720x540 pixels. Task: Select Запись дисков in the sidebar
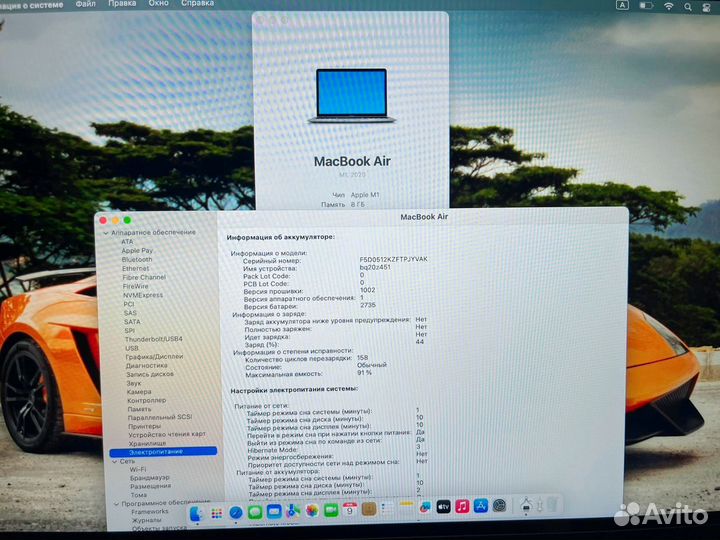(150, 374)
